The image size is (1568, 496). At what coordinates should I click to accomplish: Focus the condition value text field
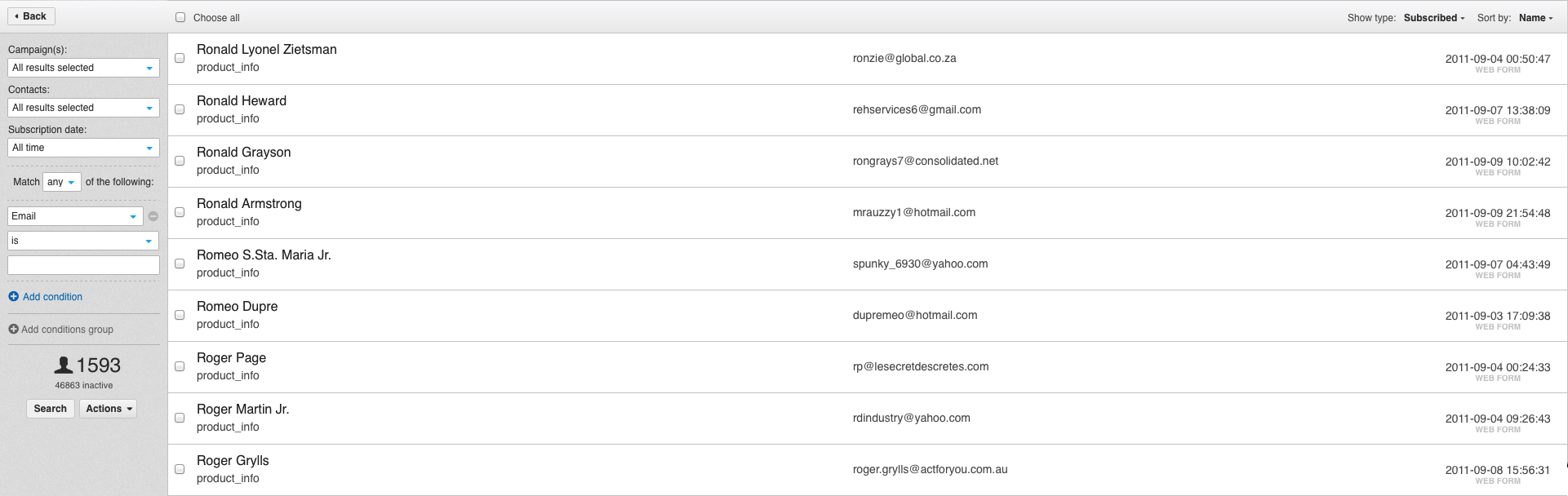(83, 265)
